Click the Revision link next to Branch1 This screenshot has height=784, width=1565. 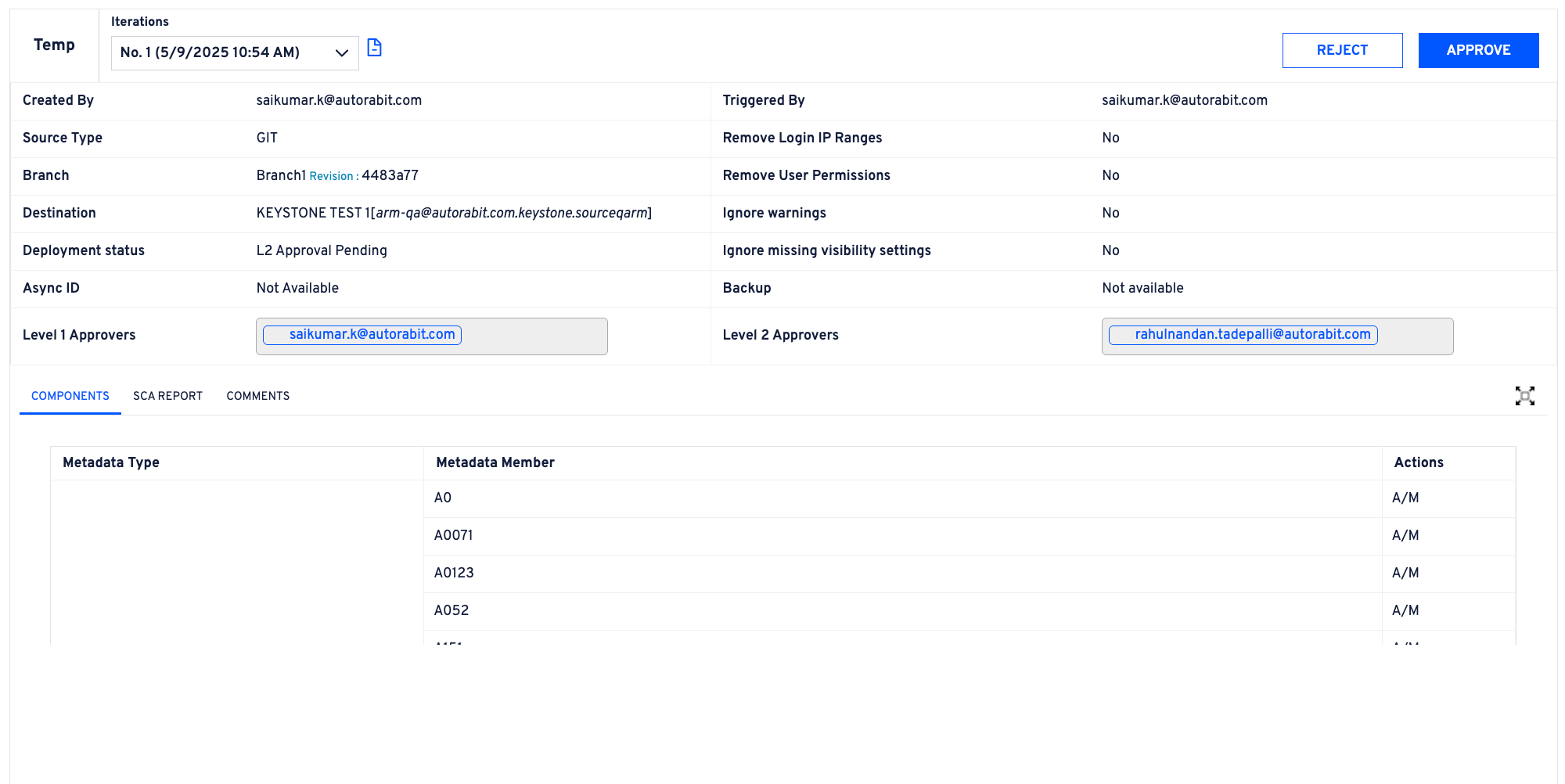[332, 176]
